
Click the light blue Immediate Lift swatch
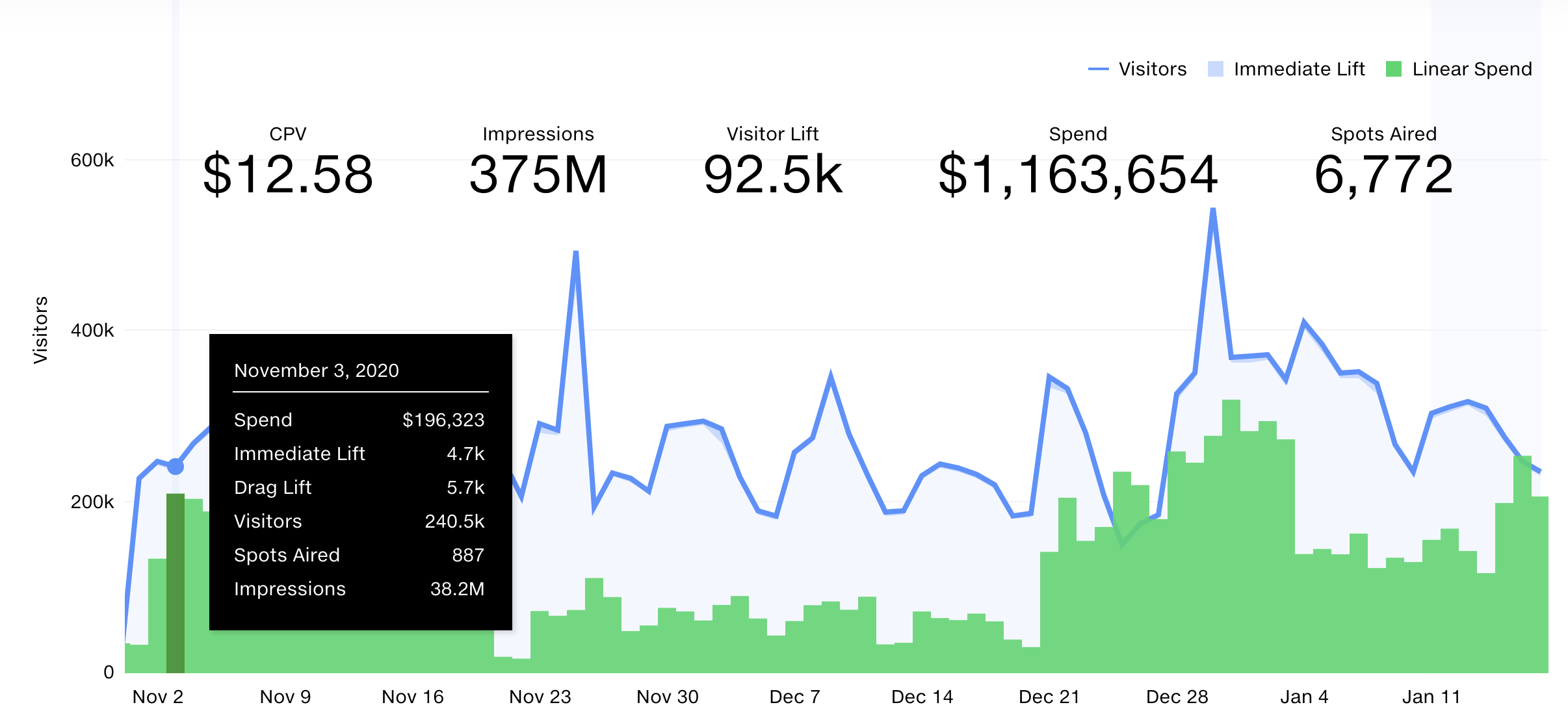click(x=1215, y=69)
